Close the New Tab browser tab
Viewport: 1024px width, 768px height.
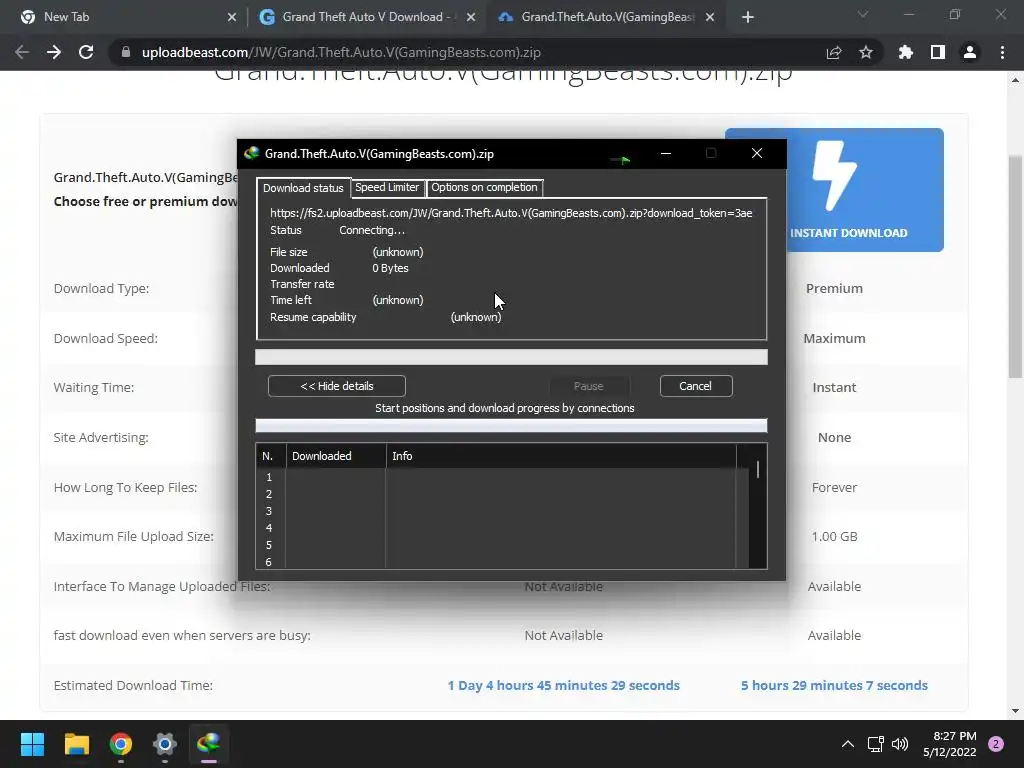(232, 18)
